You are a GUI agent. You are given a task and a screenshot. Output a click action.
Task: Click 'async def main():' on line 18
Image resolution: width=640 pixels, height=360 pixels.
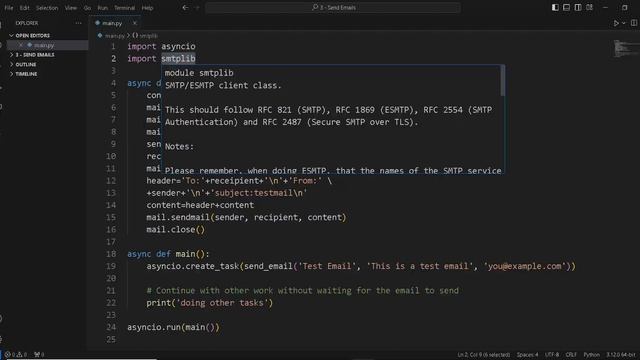[x=168, y=254]
